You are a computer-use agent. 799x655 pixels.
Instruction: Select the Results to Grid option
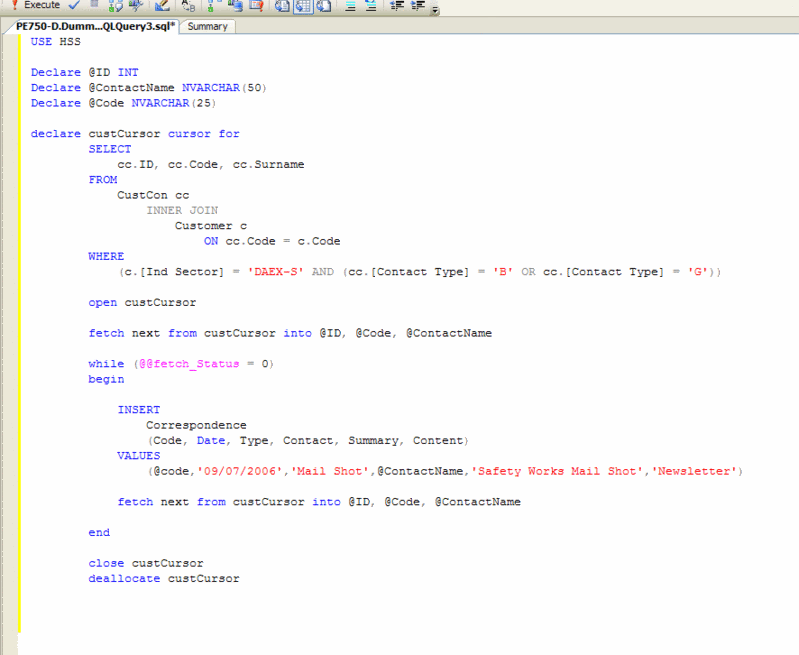coord(303,5)
